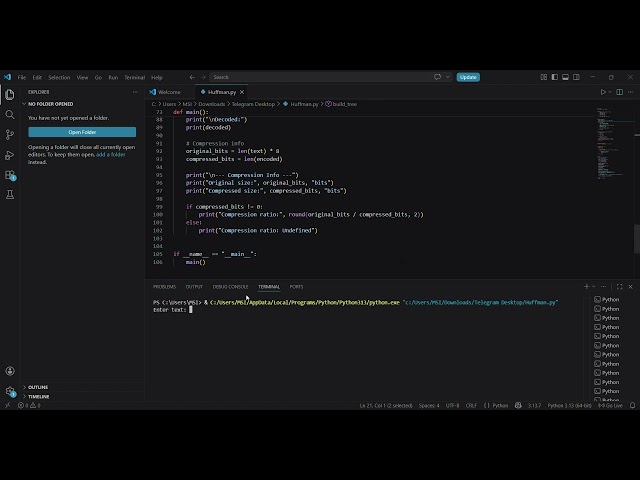The image size is (640, 480).
Task: Open the Edit menu
Action: 37,78
